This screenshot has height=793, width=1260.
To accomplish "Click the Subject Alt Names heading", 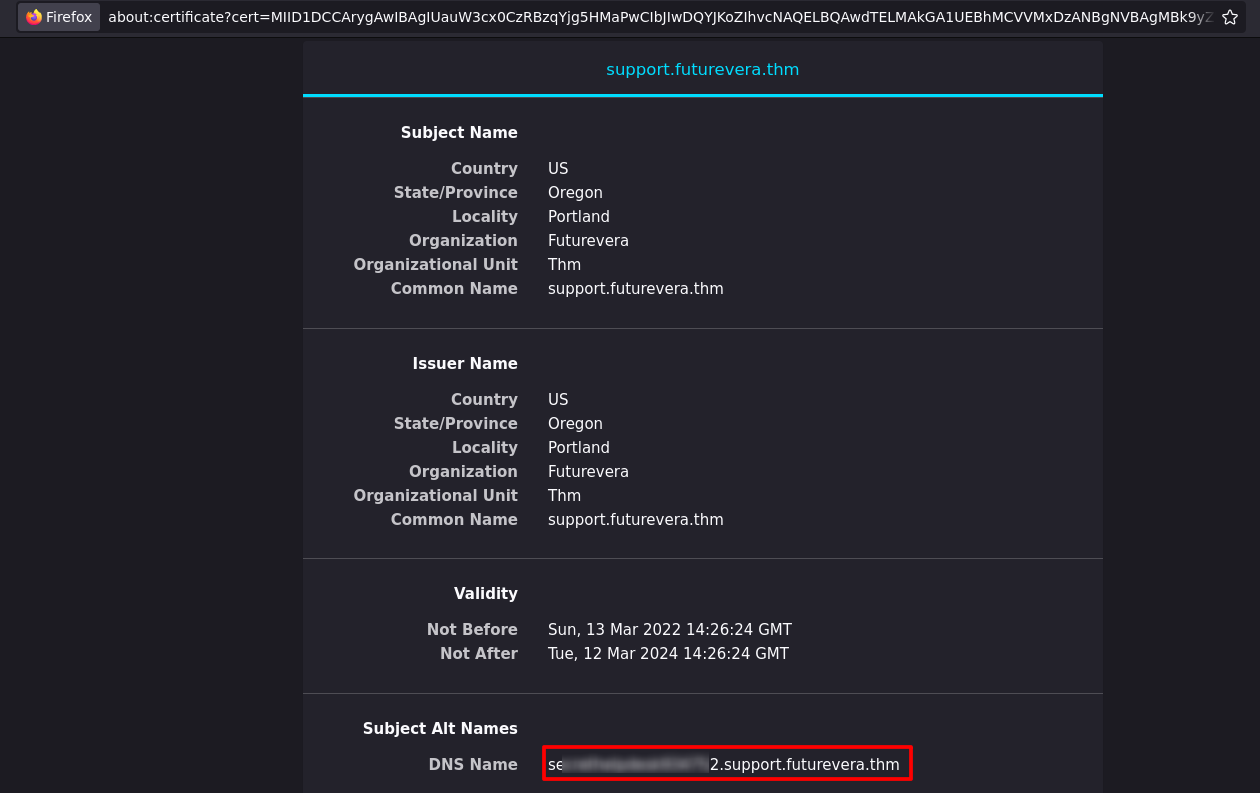I will click(x=440, y=729).
